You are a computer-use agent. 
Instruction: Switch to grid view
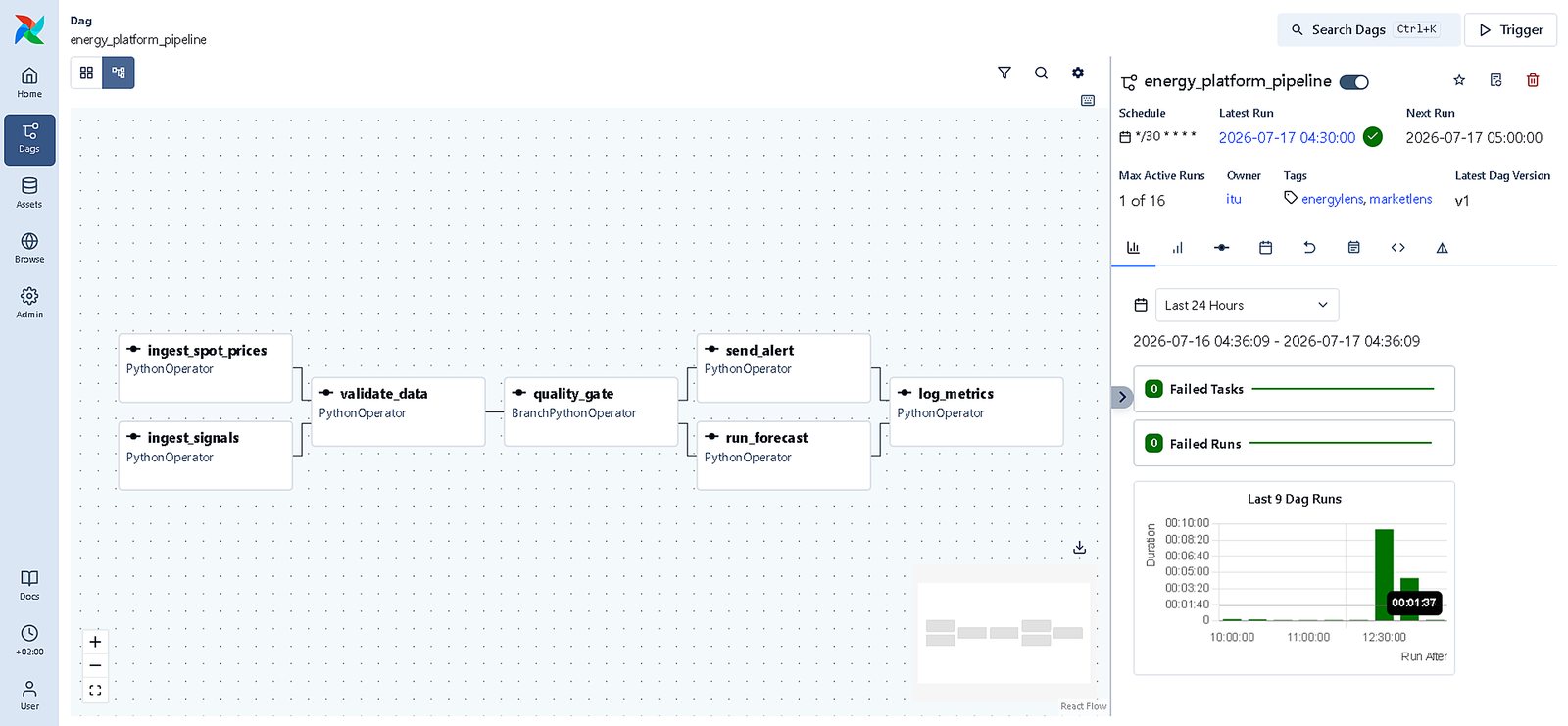click(x=86, y=73)
